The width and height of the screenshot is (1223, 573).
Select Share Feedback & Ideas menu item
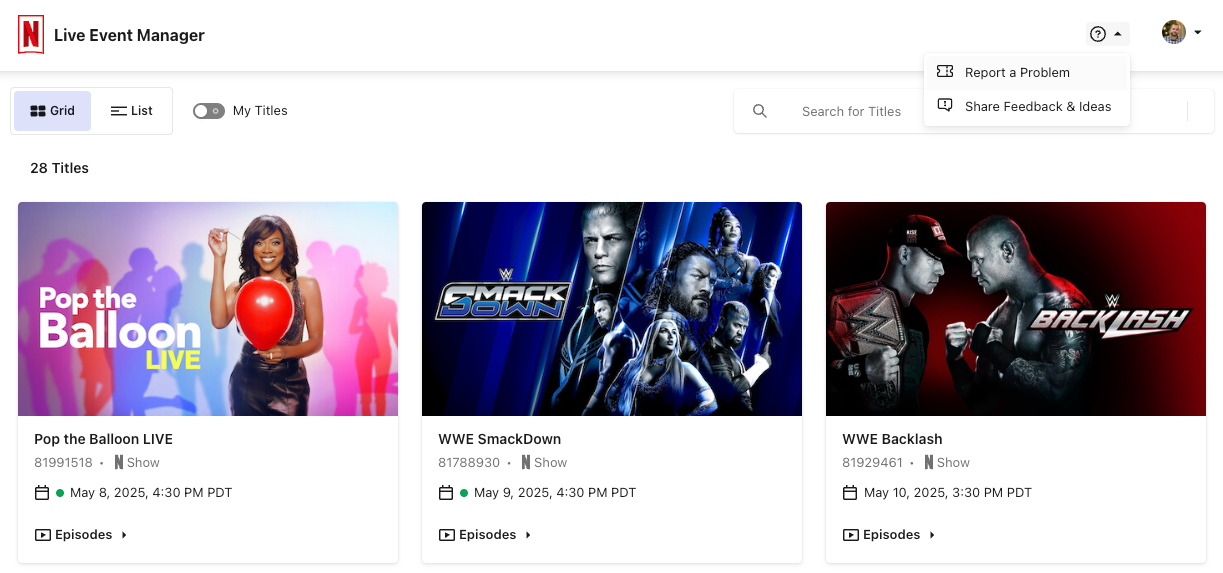click(x=1027, y=106)
